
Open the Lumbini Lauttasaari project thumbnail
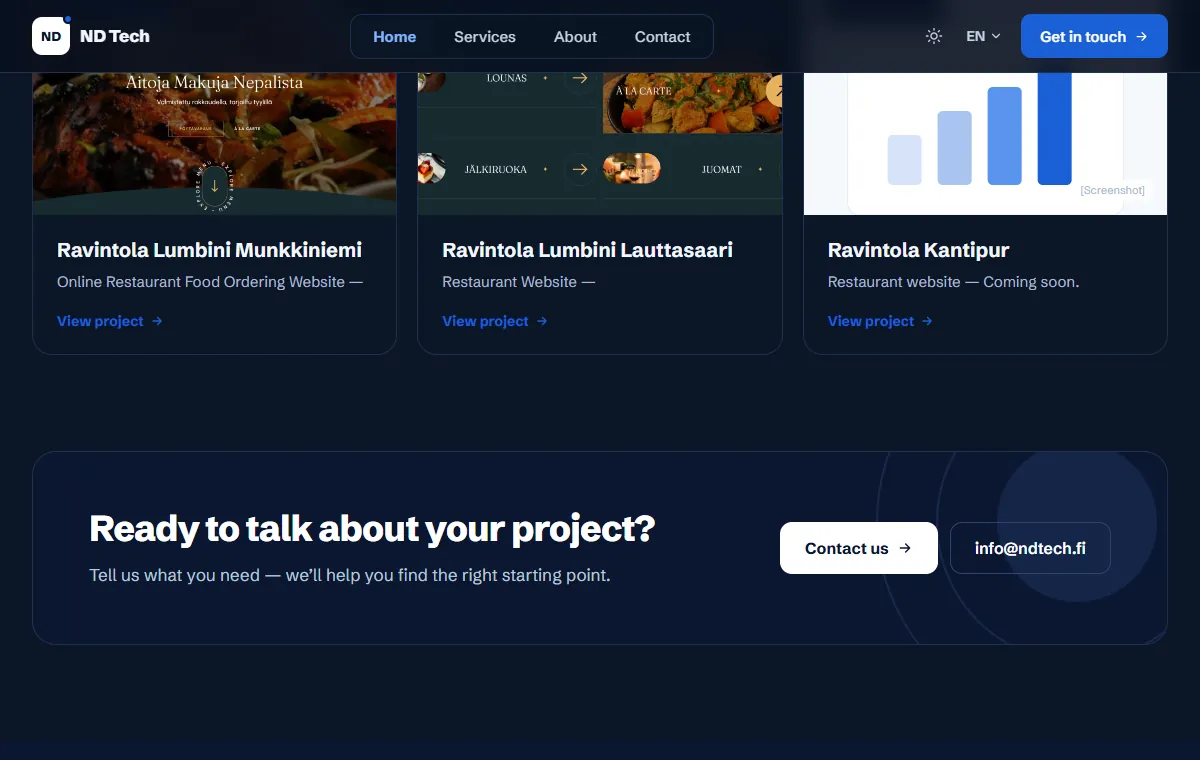click(x=600, y=143)
